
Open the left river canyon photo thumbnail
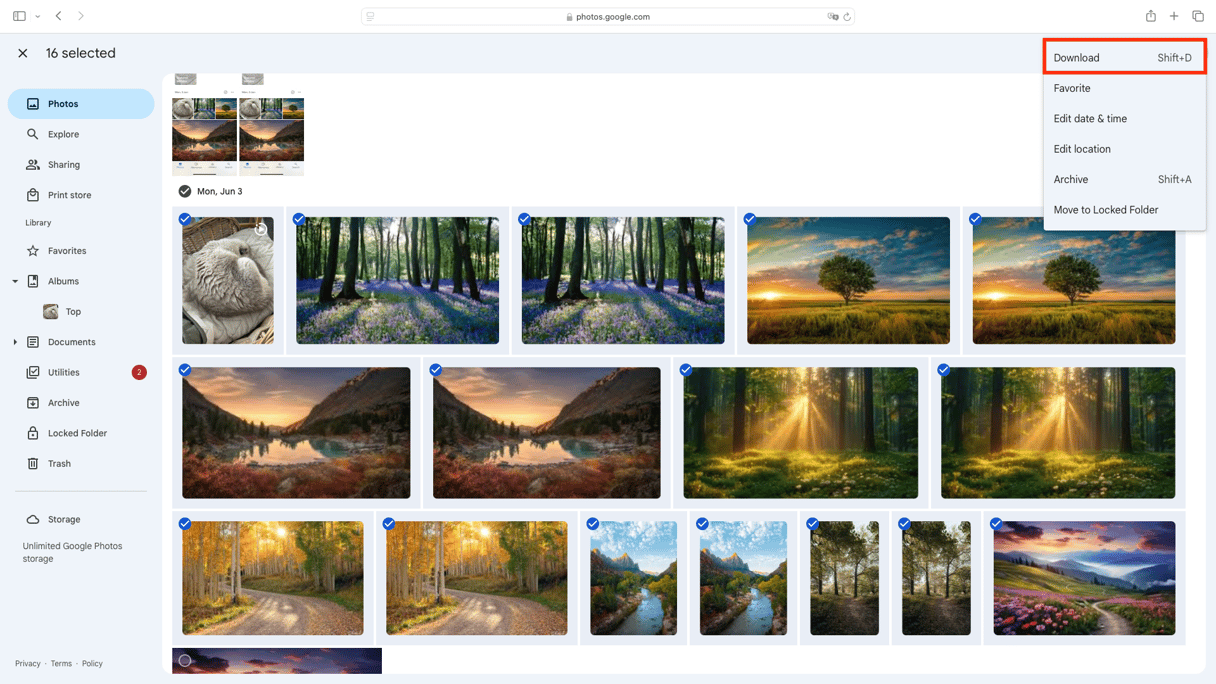click(634, 578)
